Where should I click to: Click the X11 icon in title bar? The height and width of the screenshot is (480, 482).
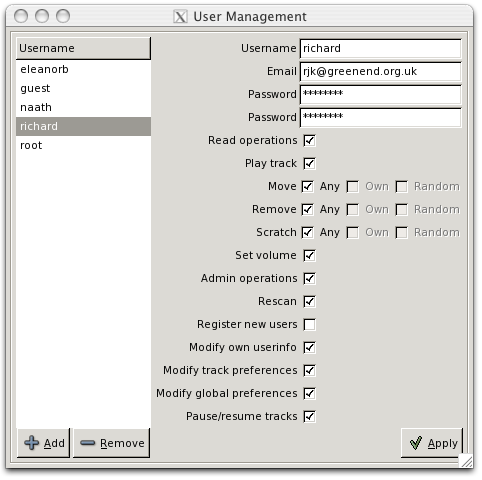(x=180, y=16)
